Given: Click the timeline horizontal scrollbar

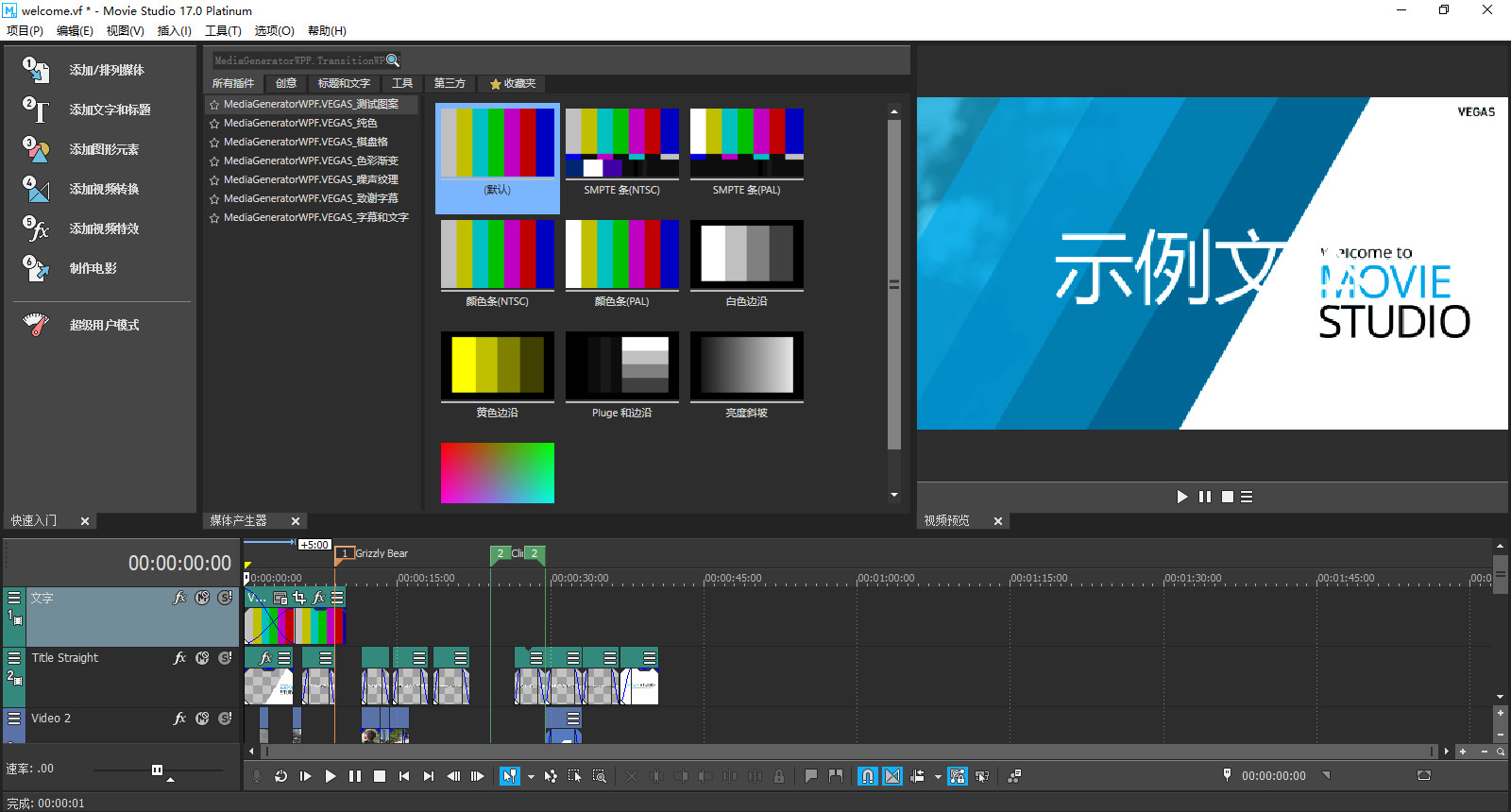Looking at the screenshot, I should click(849, 752).
